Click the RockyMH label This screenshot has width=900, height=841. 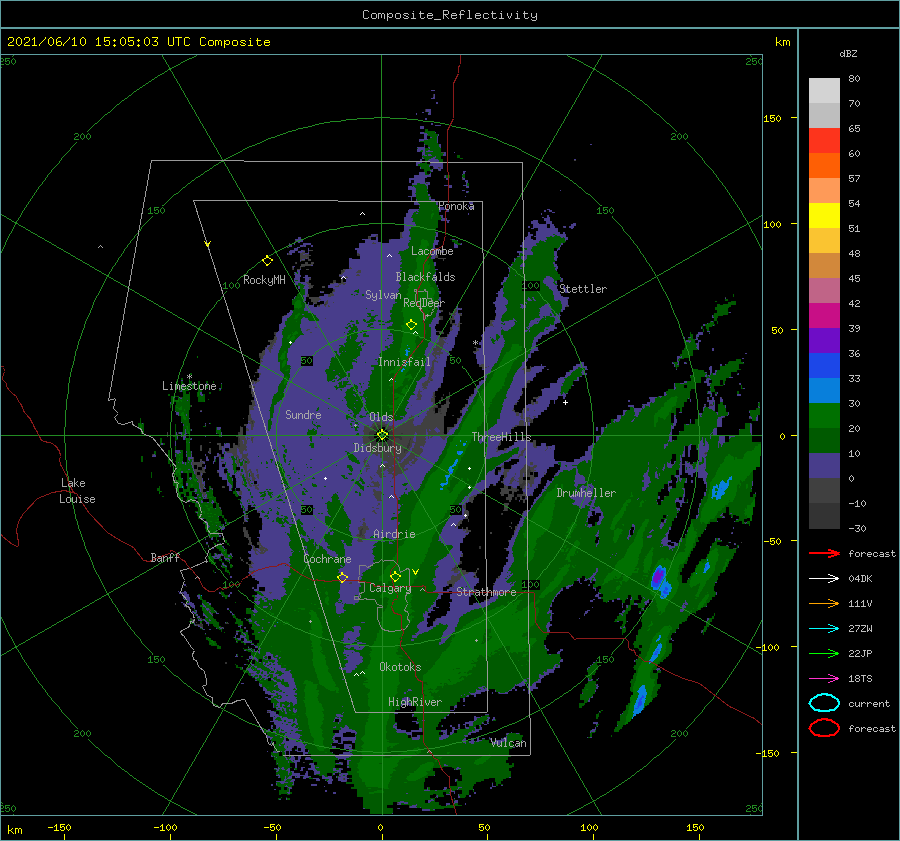click(264, 280)
